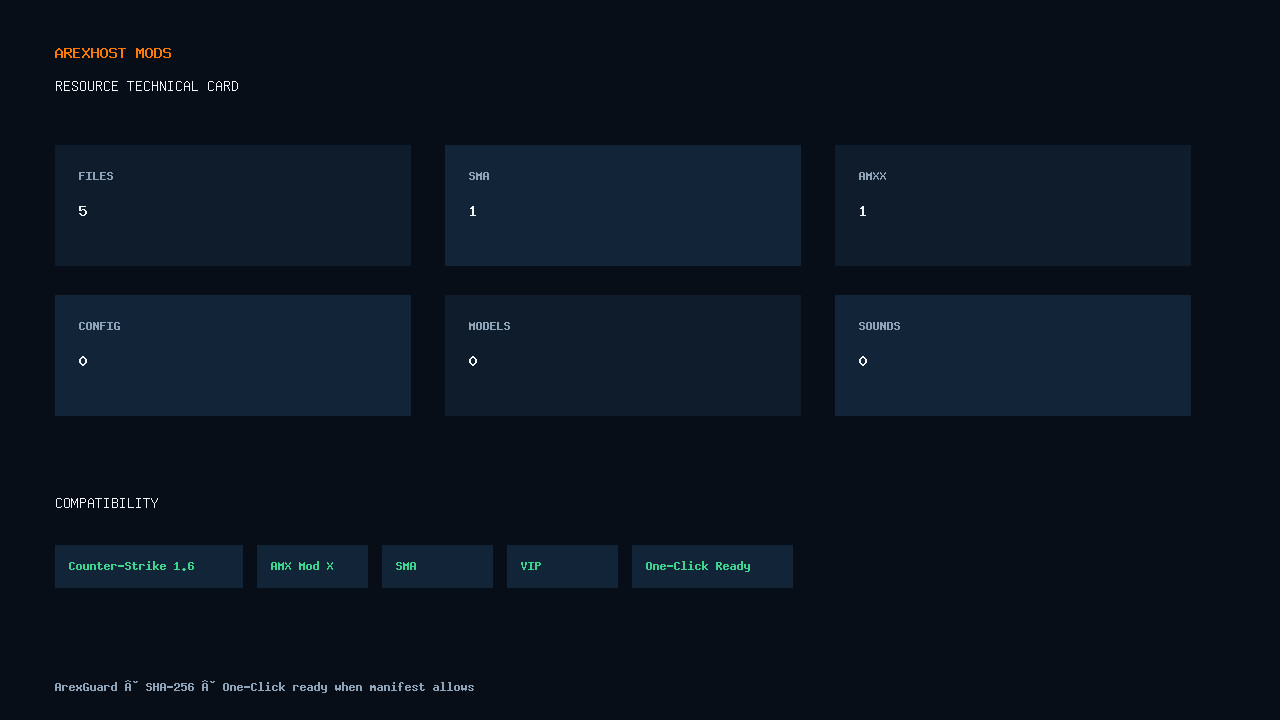Screen dimensions: 1280x720
Task: Click the AREXHOST MODS brand title
Action: (x=113, y=53)
